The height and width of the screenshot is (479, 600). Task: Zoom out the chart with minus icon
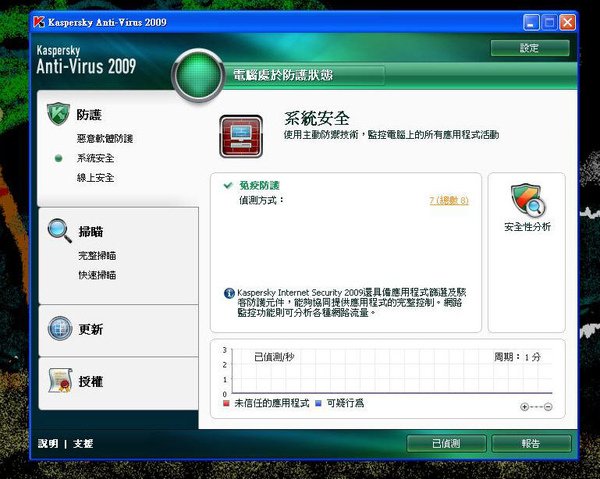click(x=548, y=407)
